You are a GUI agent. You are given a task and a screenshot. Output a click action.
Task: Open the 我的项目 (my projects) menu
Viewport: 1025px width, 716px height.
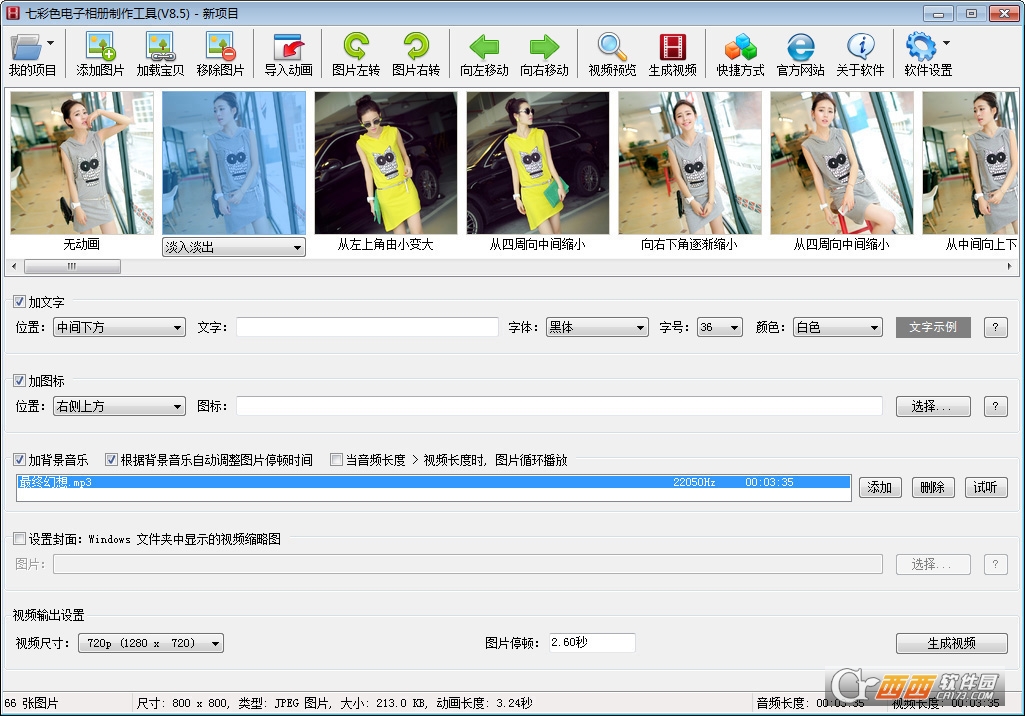tap(32, 53)
